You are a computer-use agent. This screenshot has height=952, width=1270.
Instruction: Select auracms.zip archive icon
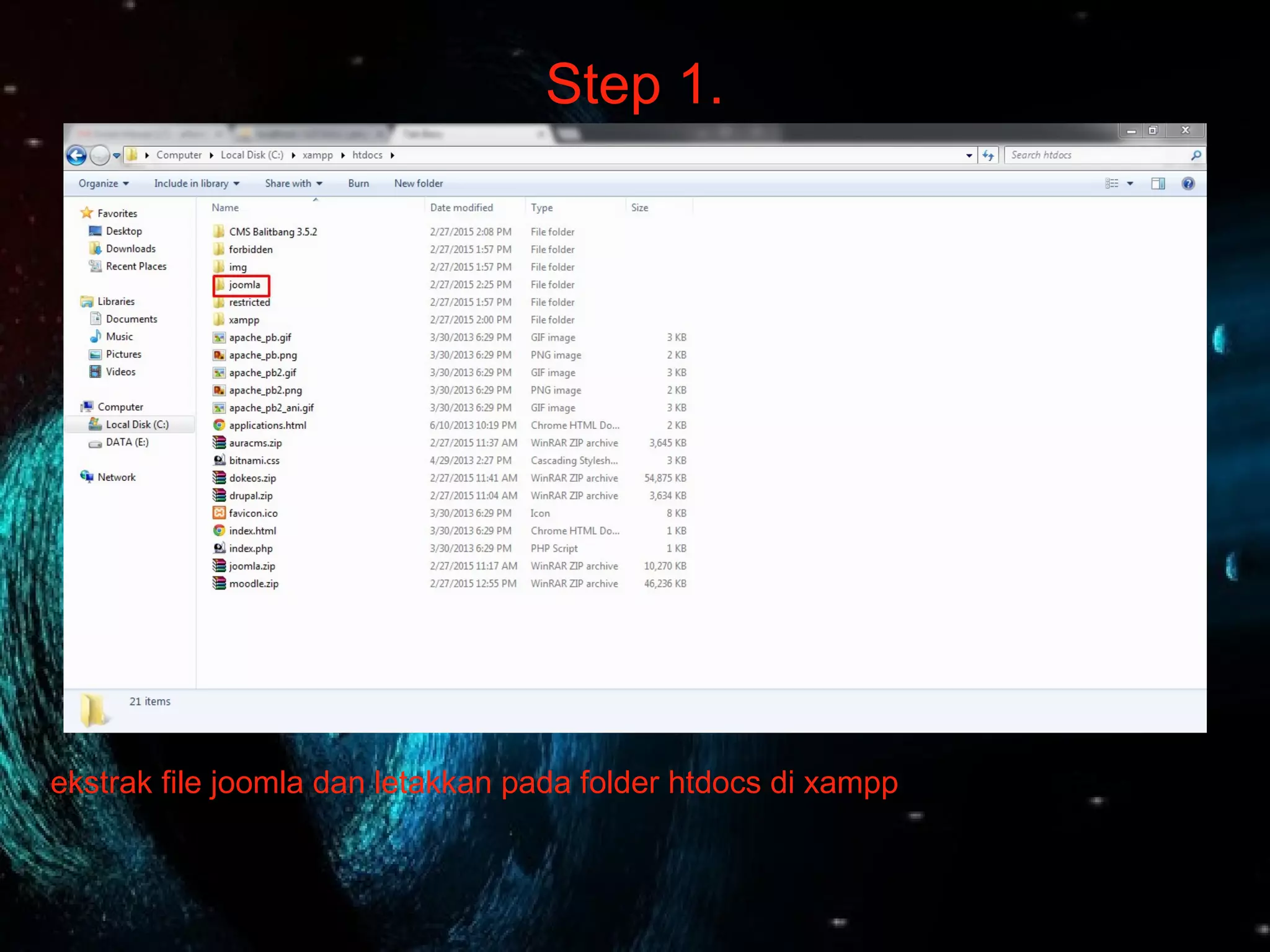[219, 443]
